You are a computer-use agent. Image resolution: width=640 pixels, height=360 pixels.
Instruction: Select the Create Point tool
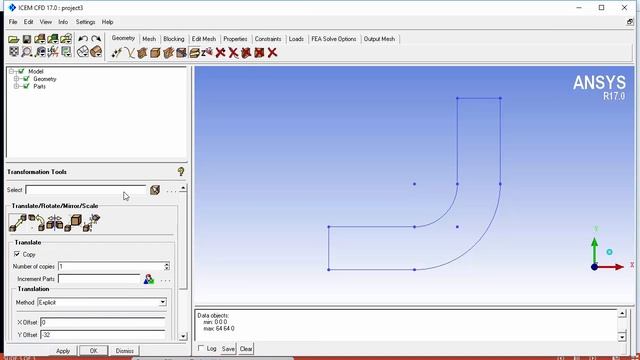(116, 53)
